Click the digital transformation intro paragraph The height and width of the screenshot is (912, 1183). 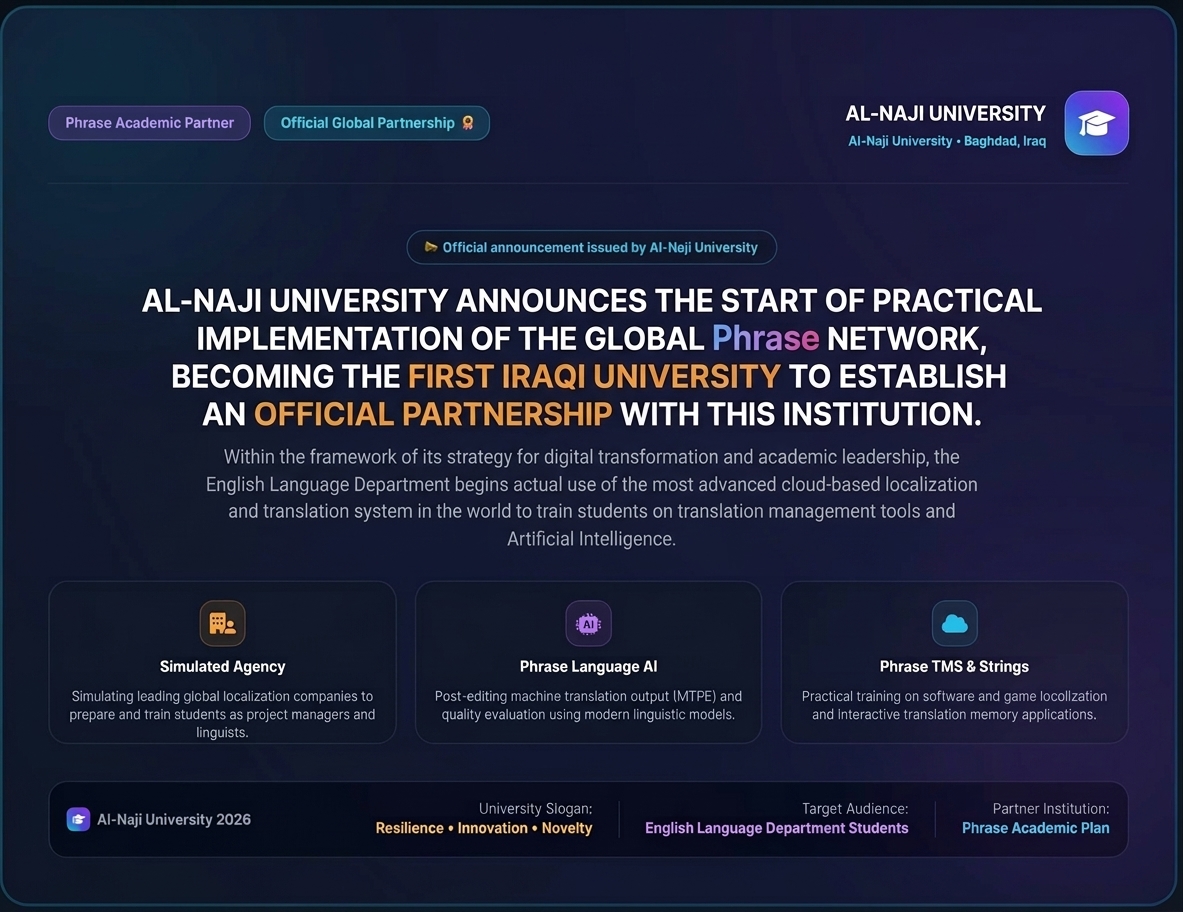592,498
